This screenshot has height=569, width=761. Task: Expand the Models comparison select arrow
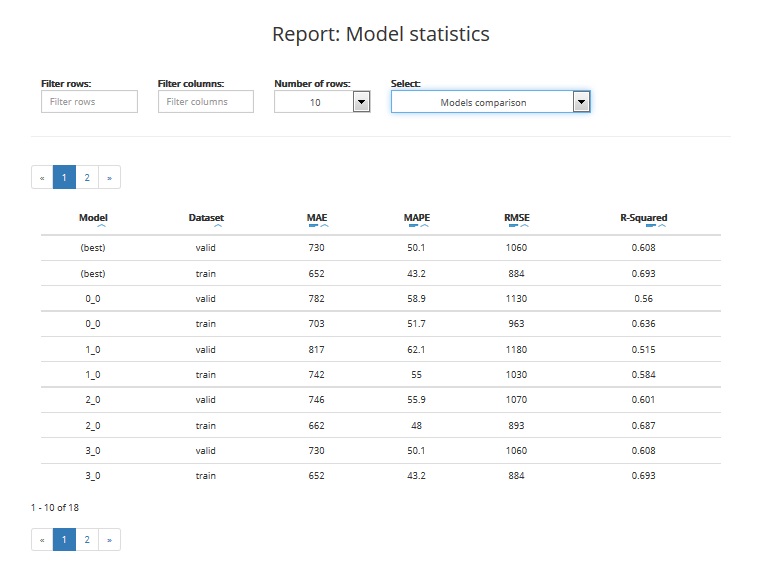[581, 102]
